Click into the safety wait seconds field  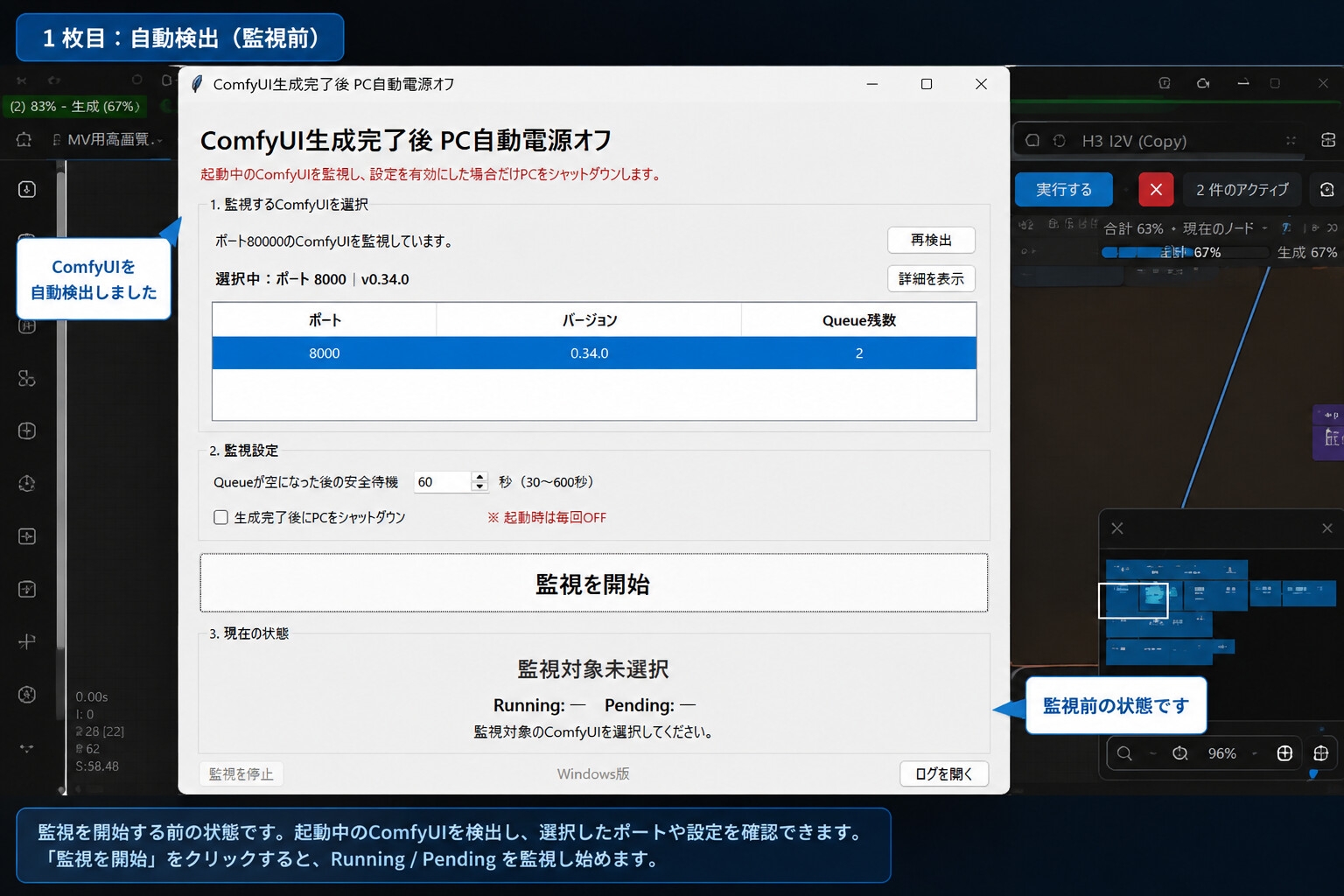click(x=442, y=481)
